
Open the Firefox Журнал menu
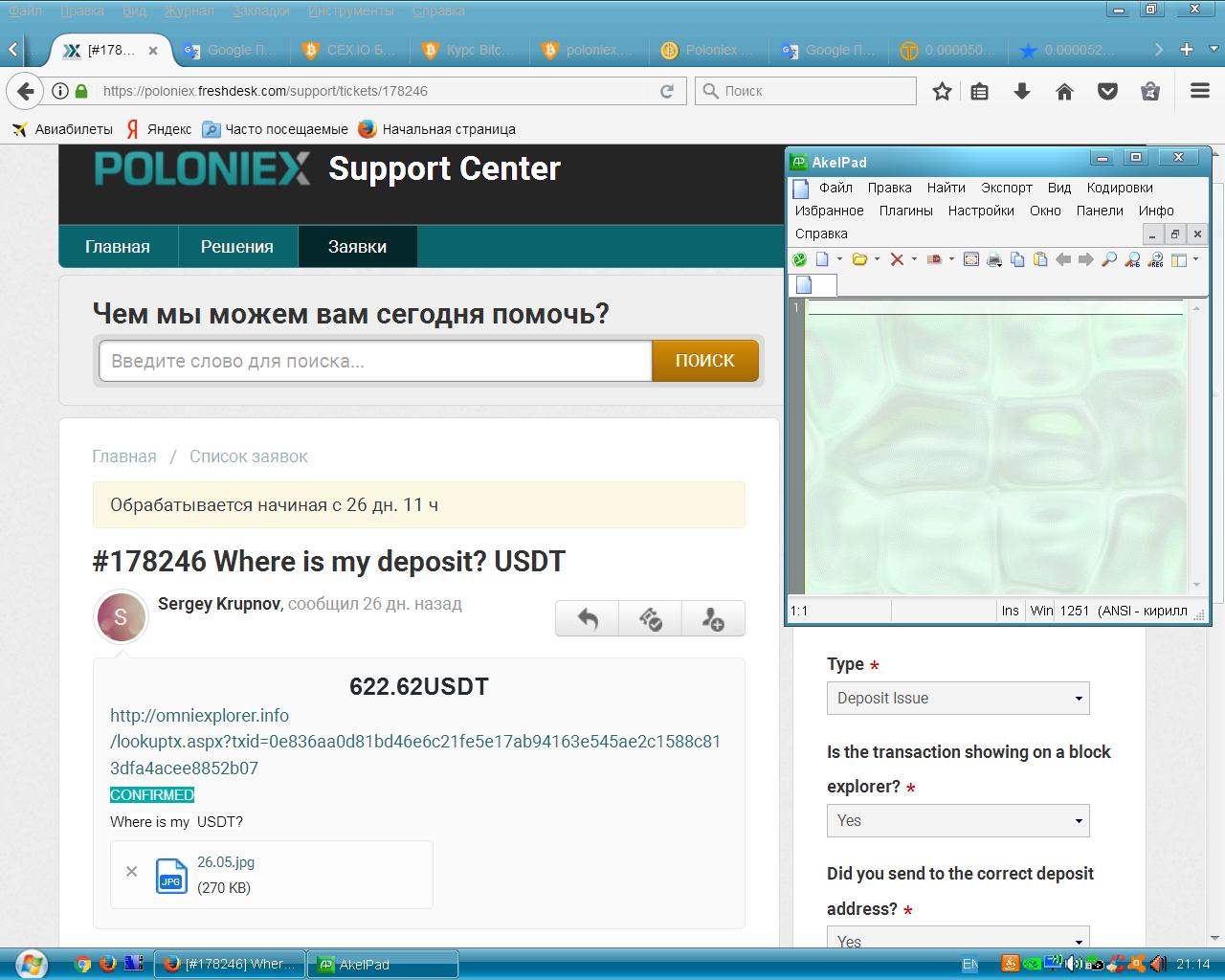tap(189, 11)
